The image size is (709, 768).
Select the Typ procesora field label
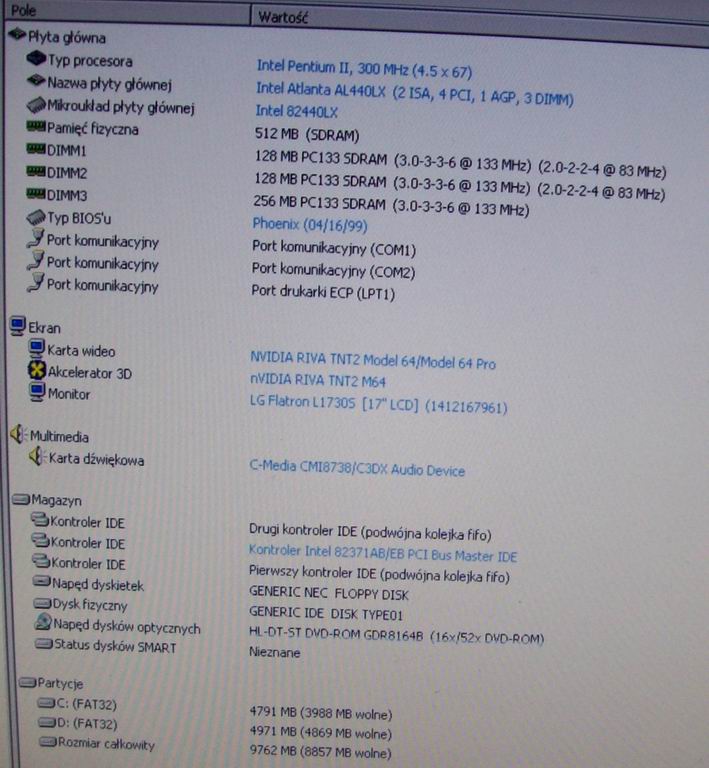click(x=90, y=61)
